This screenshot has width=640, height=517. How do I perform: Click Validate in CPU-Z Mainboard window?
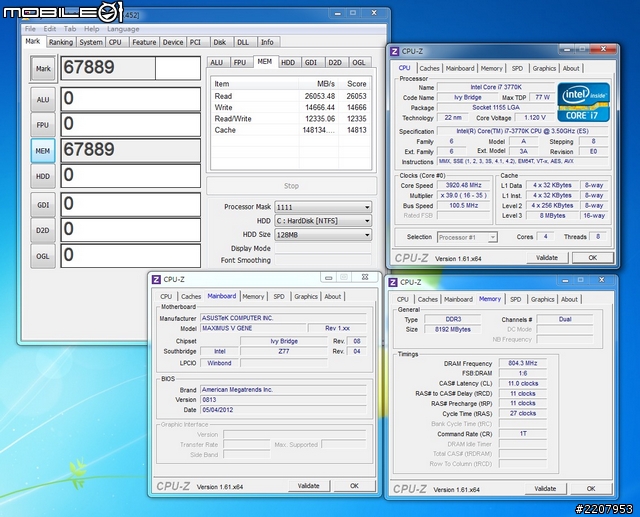(309, 486)
